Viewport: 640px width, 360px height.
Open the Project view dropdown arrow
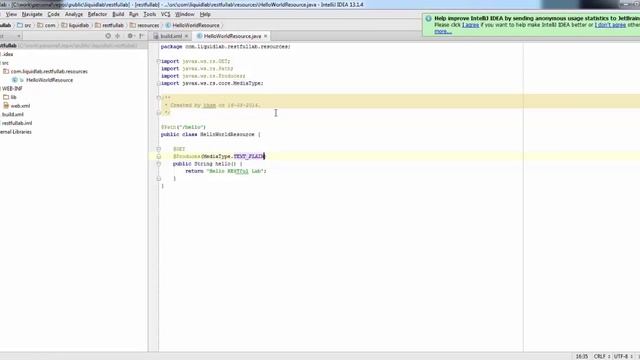point(19,36)
